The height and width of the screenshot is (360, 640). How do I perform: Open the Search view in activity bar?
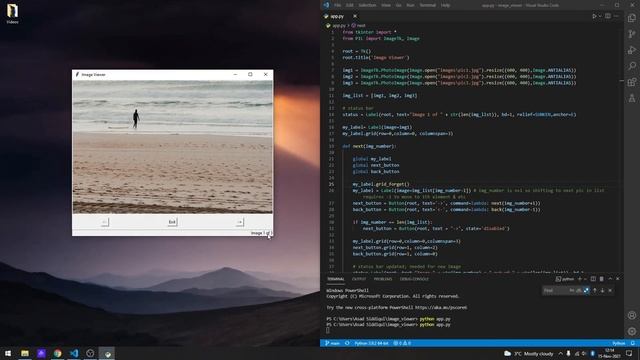[632, 66]
